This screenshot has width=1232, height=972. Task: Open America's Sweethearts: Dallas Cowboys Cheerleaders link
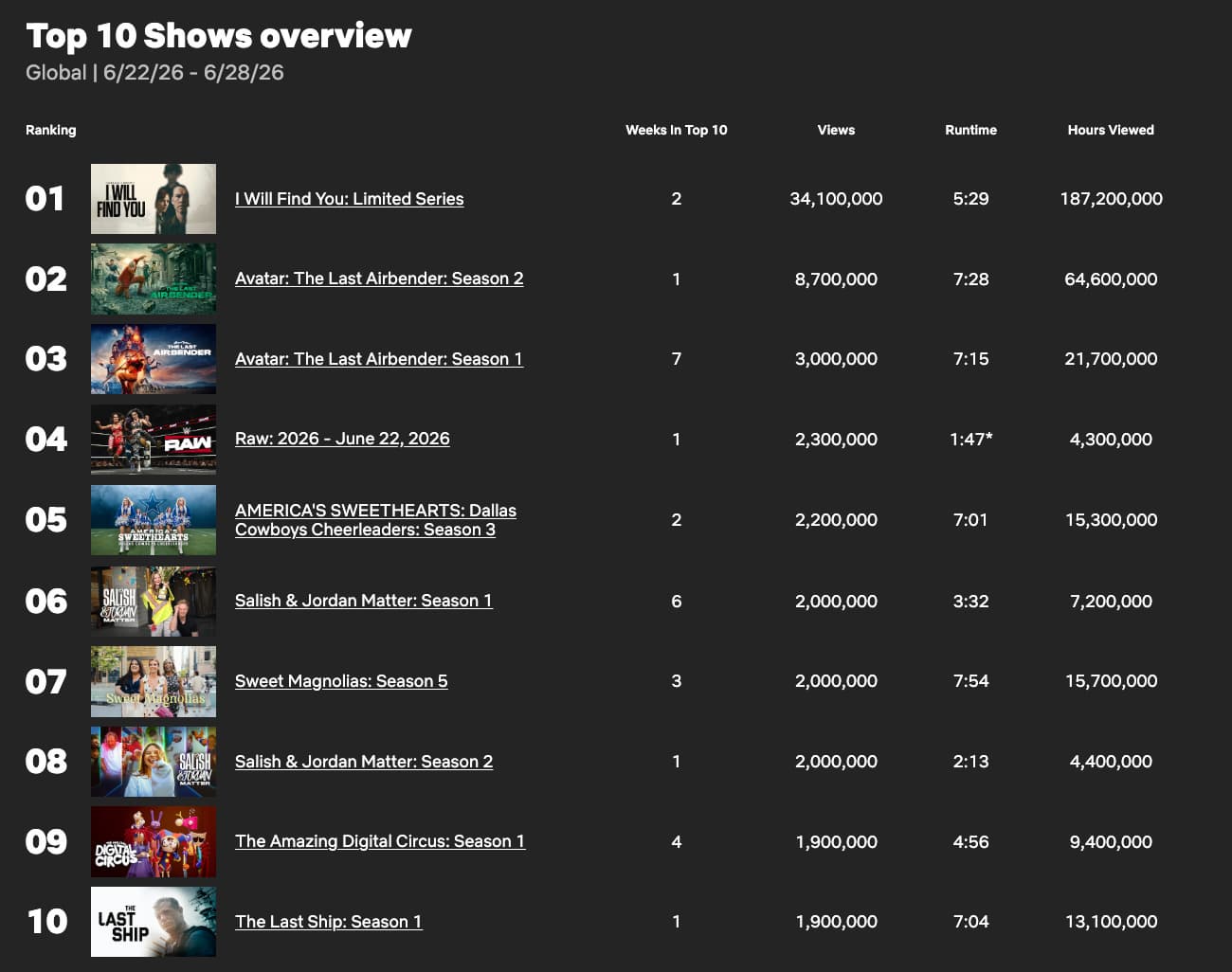[x=375, y=520]
